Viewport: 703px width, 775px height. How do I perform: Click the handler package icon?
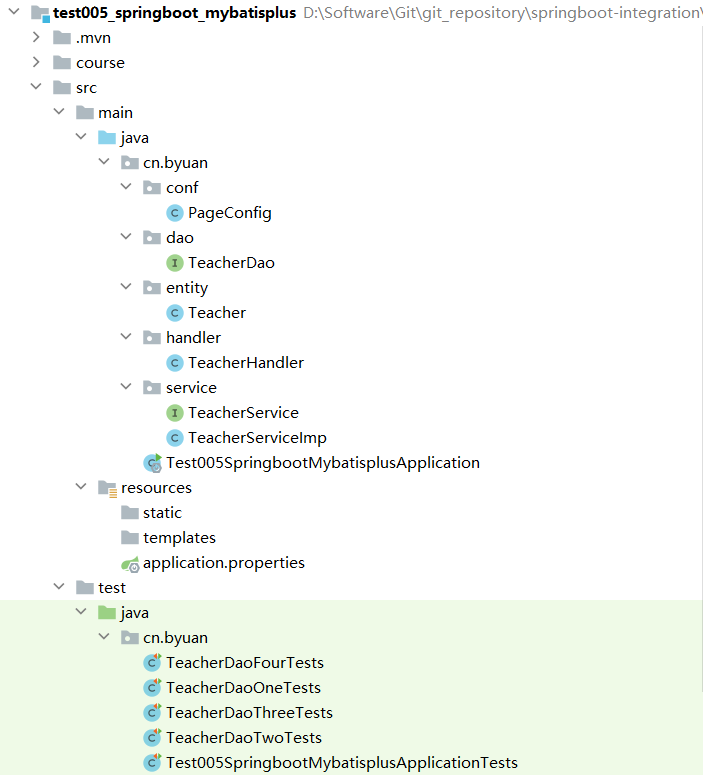(152, 338)
